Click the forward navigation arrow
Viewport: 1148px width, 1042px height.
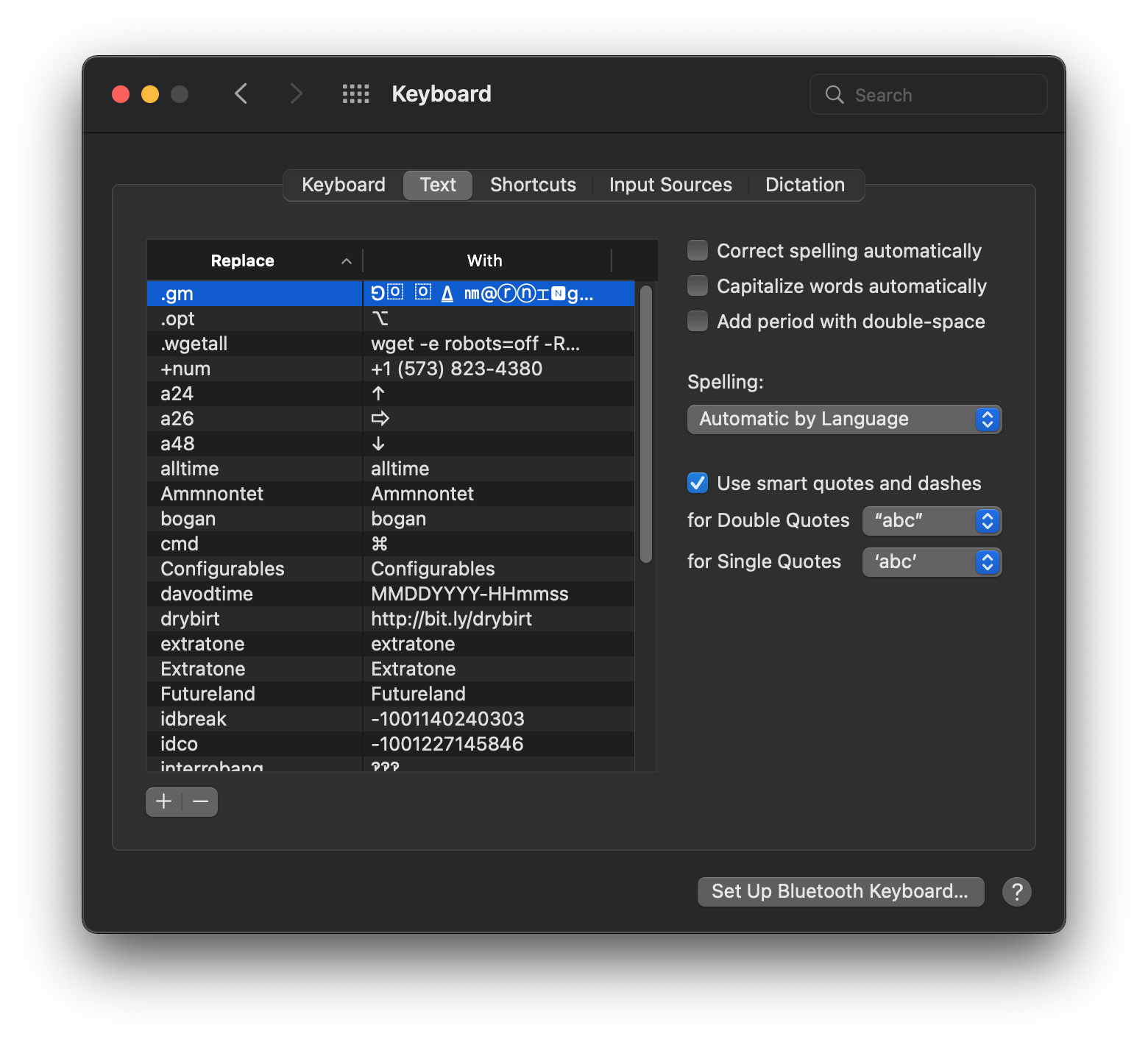click(x=296, y=94)
